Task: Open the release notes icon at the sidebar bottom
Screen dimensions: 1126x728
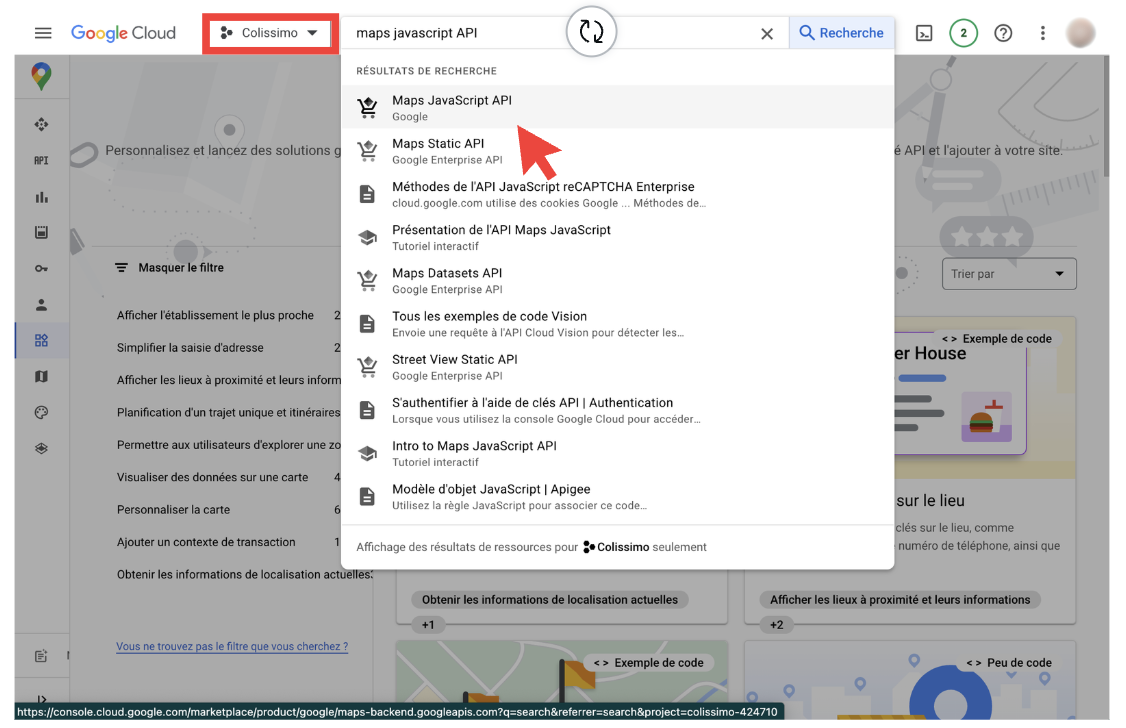Action: (42, 655)
